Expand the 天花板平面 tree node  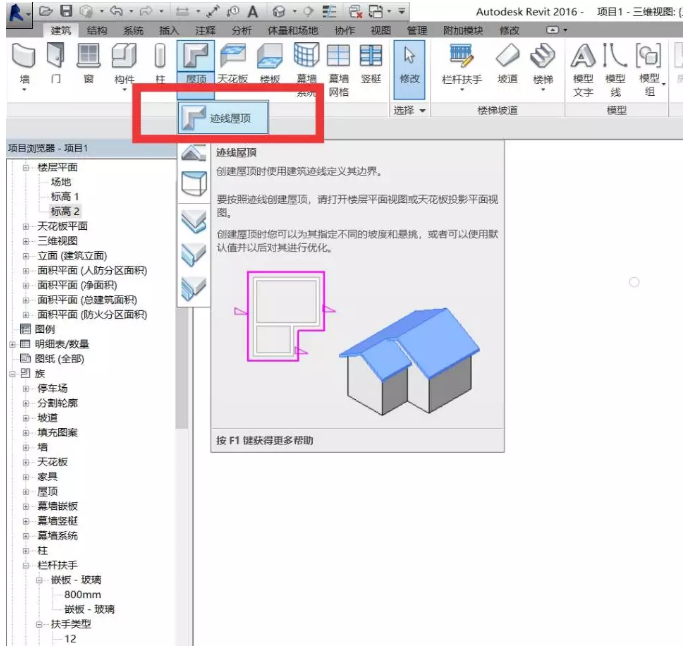(x=26, y=227)
